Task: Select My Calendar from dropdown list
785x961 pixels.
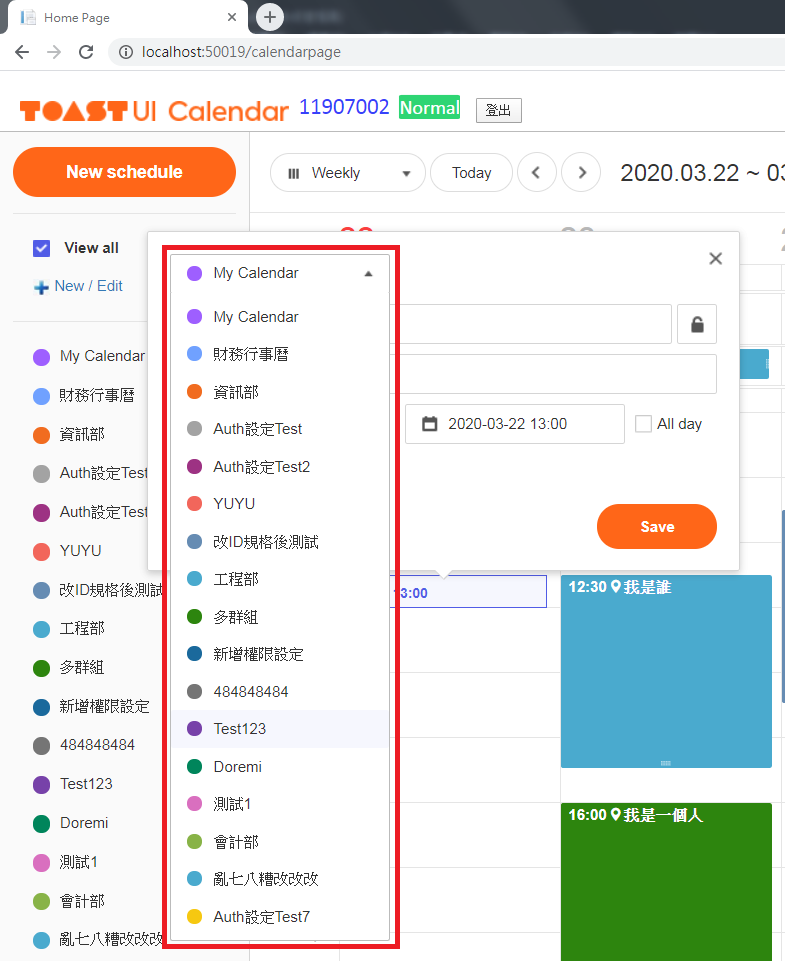Action: (x=280, y=317)
